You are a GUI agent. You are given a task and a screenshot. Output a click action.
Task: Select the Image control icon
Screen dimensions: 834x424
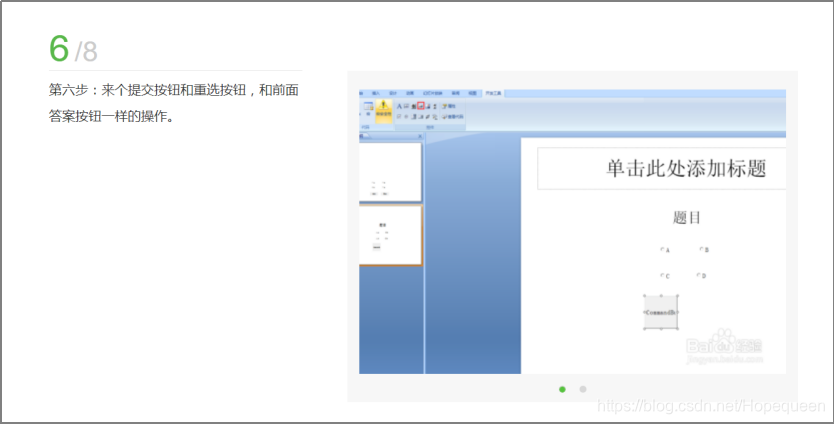pos(428,106)
